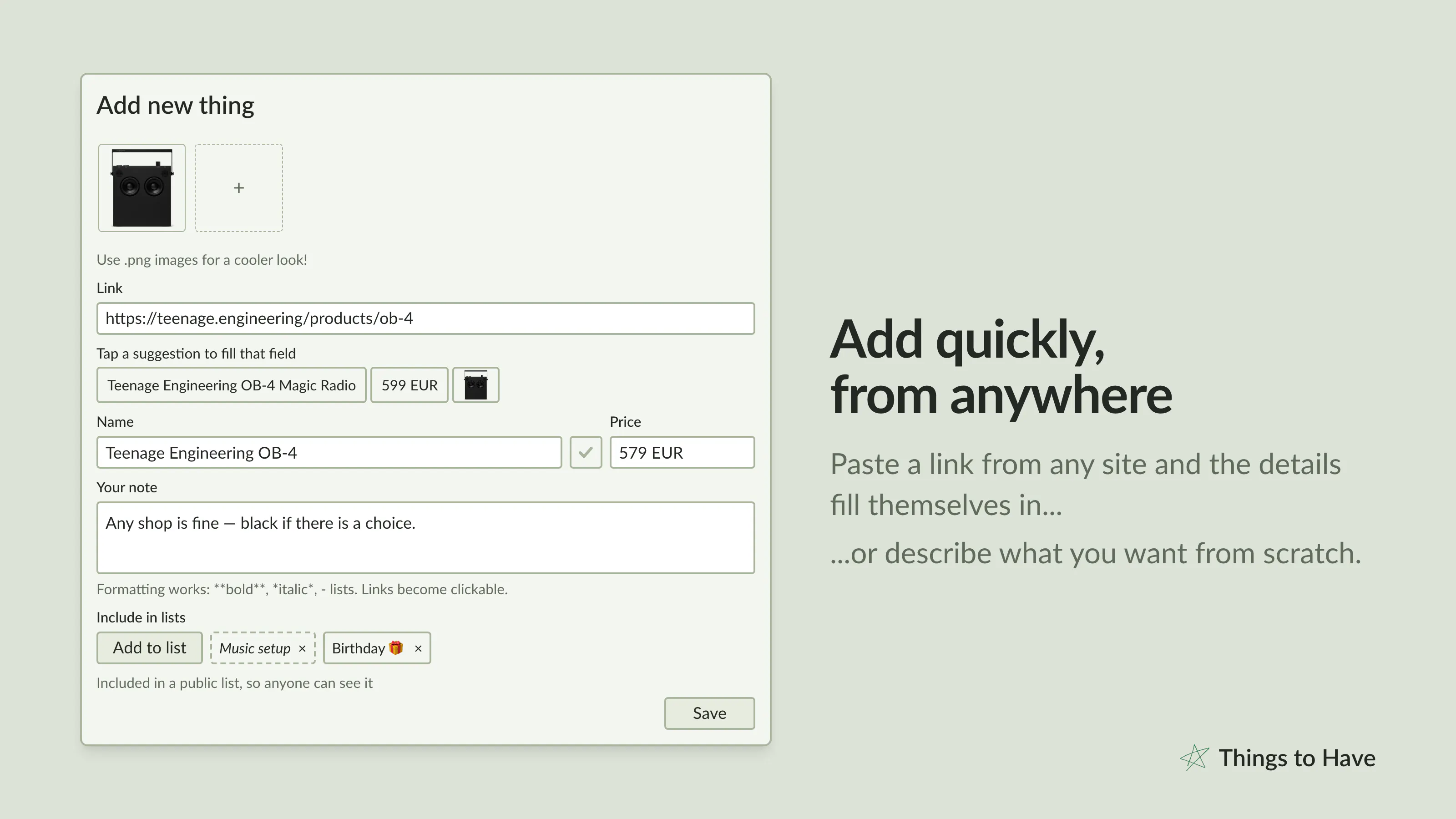Remove the Music setup list tag
This screenshot has height=819, width=1456.
(x=303, y=648)
